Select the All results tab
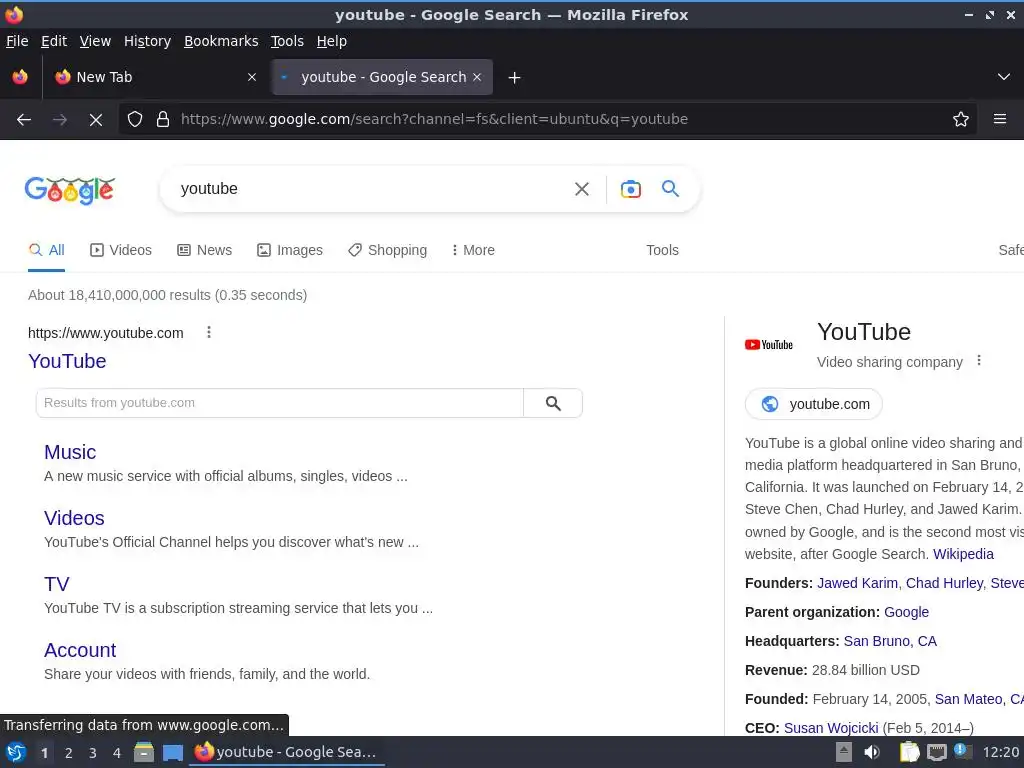This screenshot has height=768, width=1024. pos(46,250)
